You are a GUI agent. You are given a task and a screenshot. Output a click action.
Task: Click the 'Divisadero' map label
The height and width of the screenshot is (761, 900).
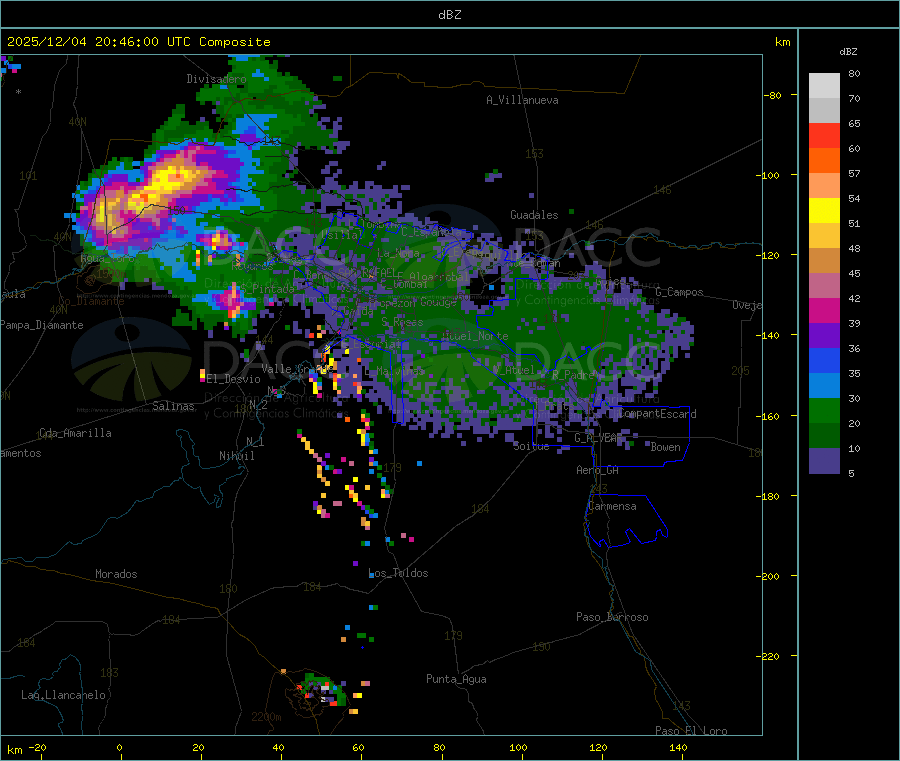(x=216, y=79)
